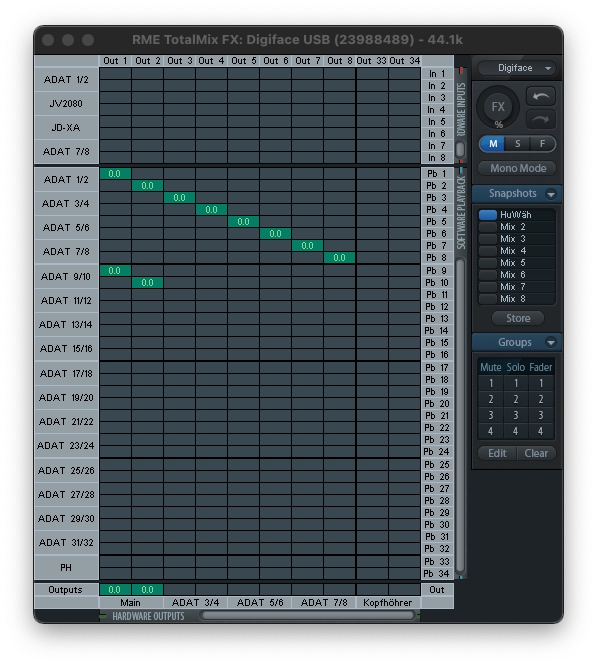Click the Undo arrow button

click(x=540, y=96)
